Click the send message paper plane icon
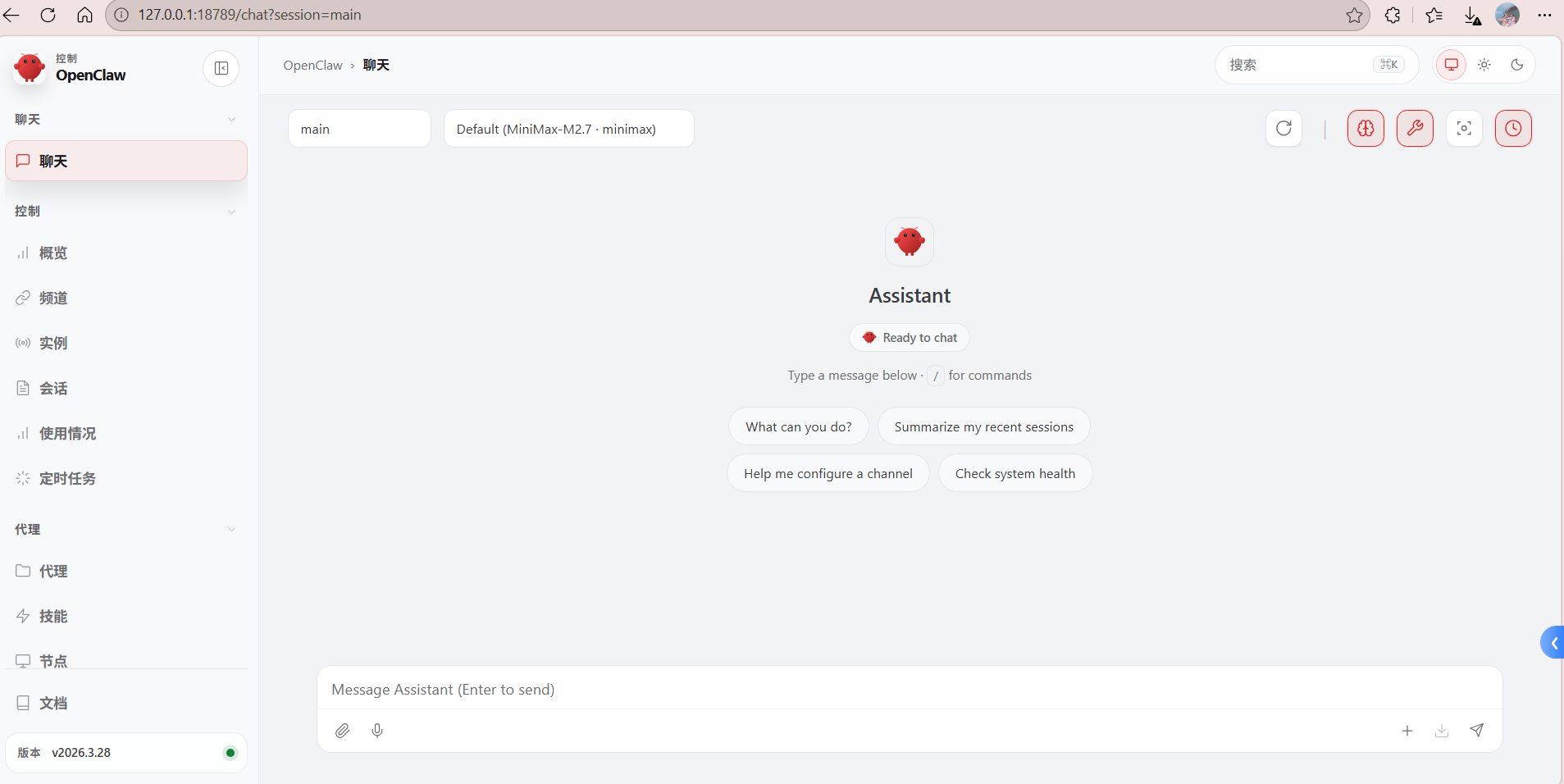Screen dimensions: 1564x784 point(1476,731)
